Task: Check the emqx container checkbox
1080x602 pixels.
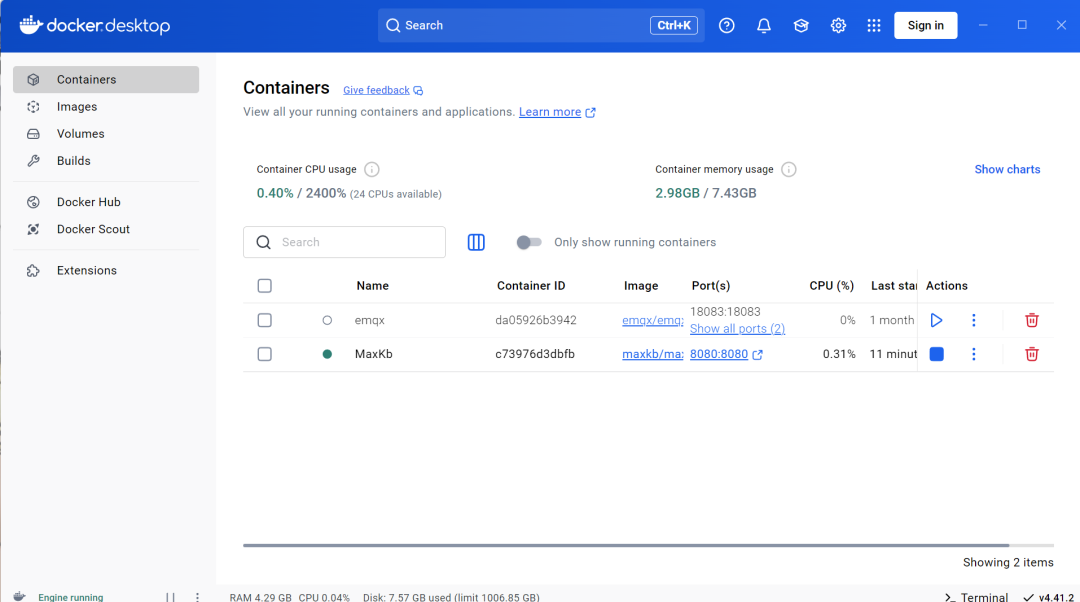Action: click(264, 320)
